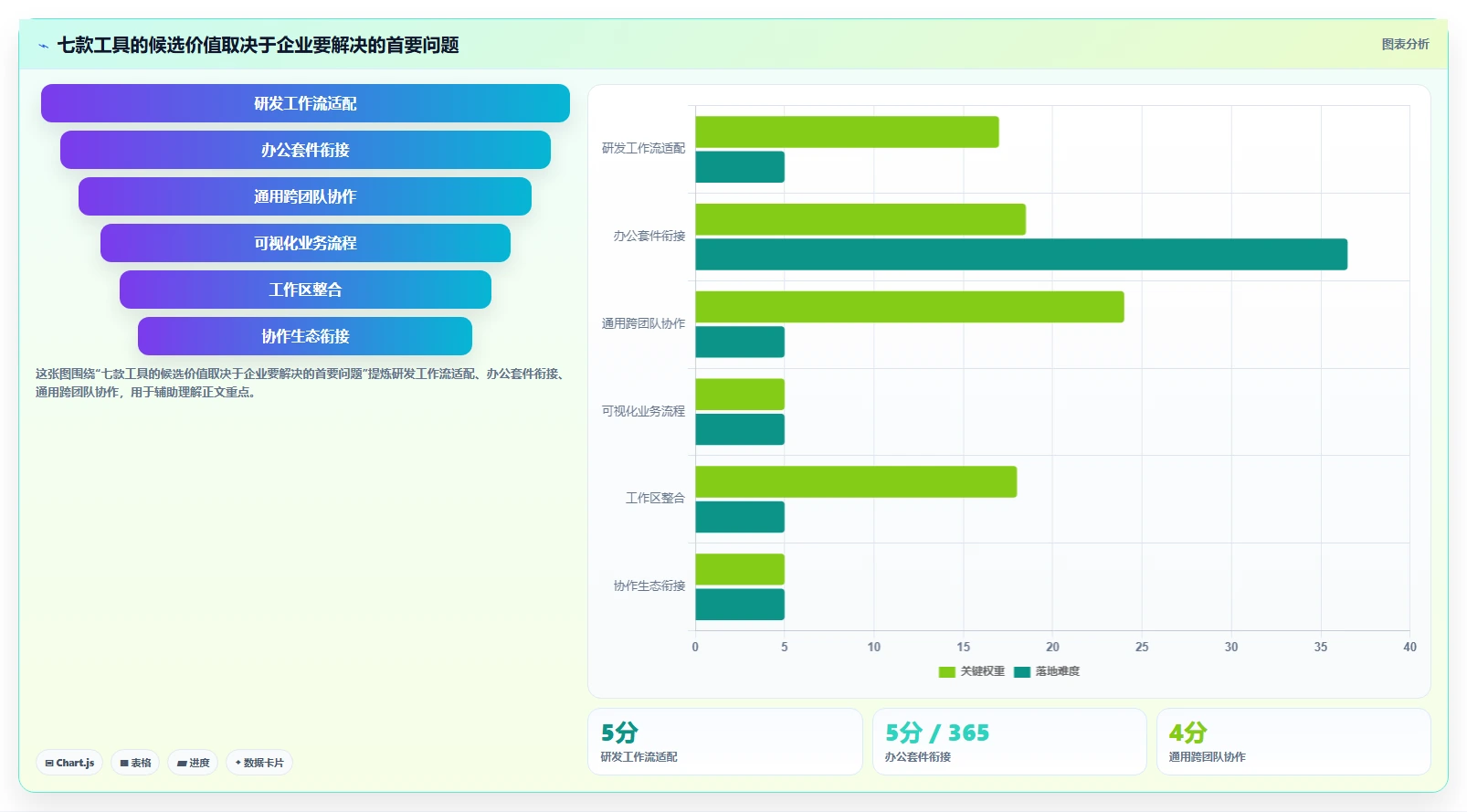1467x812 pixels.
Task: Click the x-axis value 20
Action: tap(1052, 647)
